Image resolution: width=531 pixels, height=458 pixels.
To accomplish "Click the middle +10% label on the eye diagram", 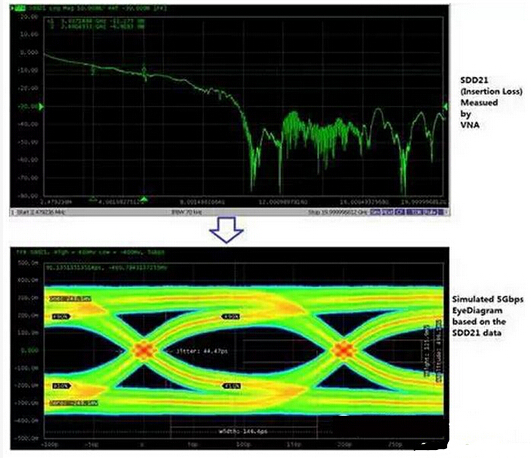I will tap(231, 386).
